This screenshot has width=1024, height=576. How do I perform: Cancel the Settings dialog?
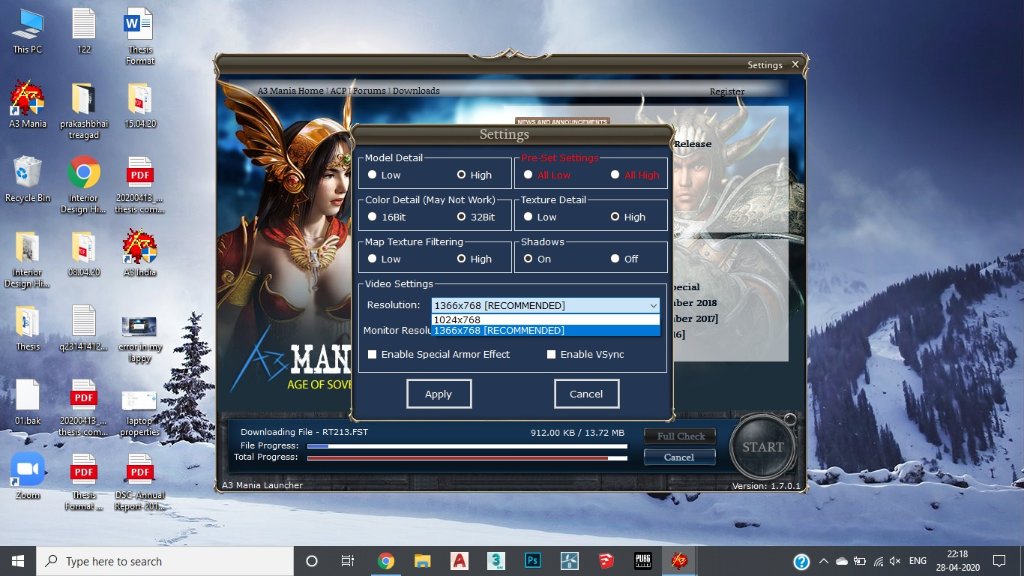(586, 394)
